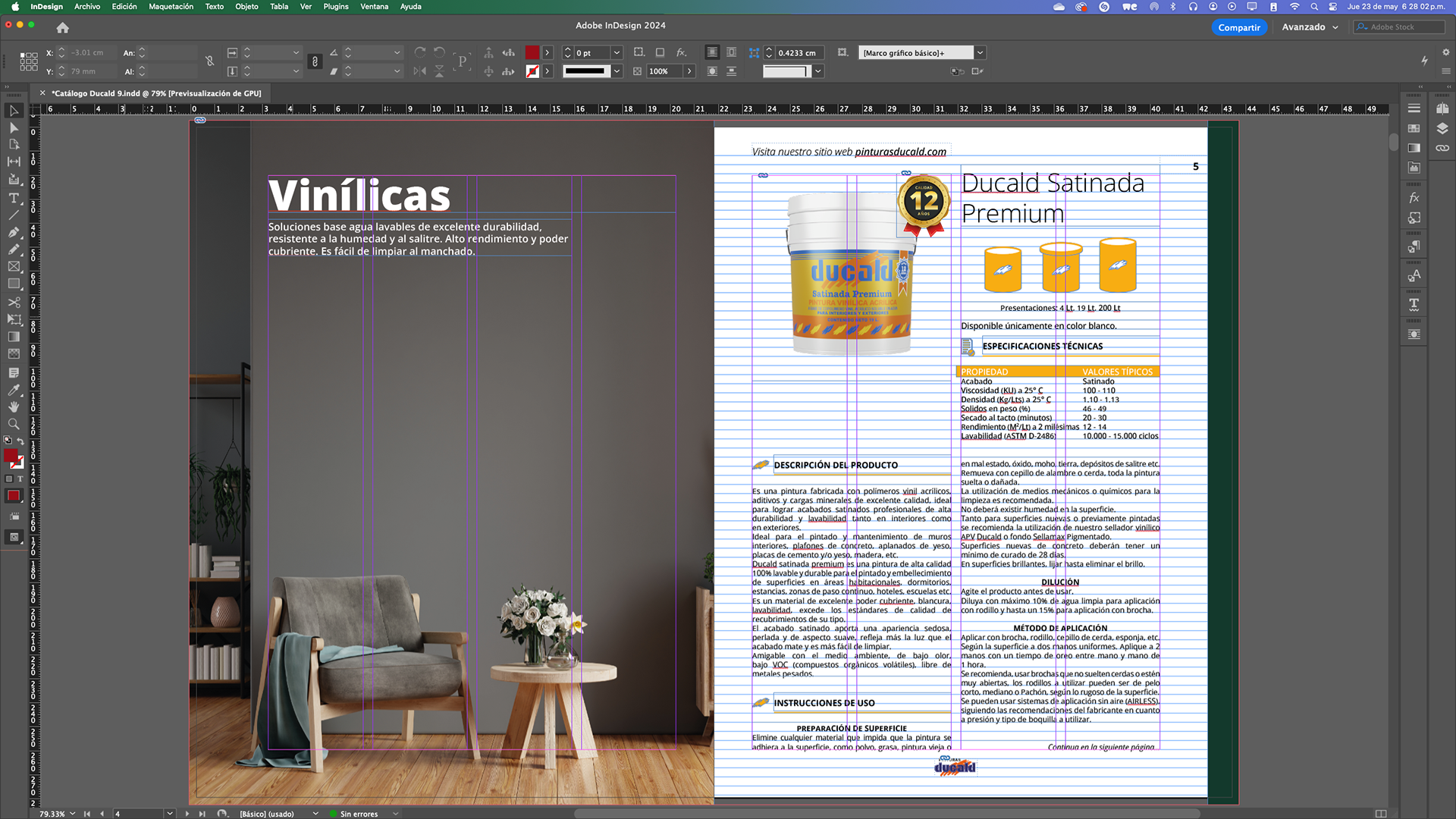Open the Links panel icon

pyautogui.click(x=1442, y=148)
